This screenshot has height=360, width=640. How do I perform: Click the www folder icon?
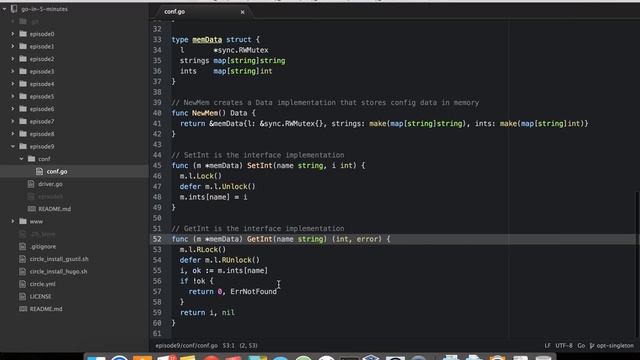[x=23, y=221]
